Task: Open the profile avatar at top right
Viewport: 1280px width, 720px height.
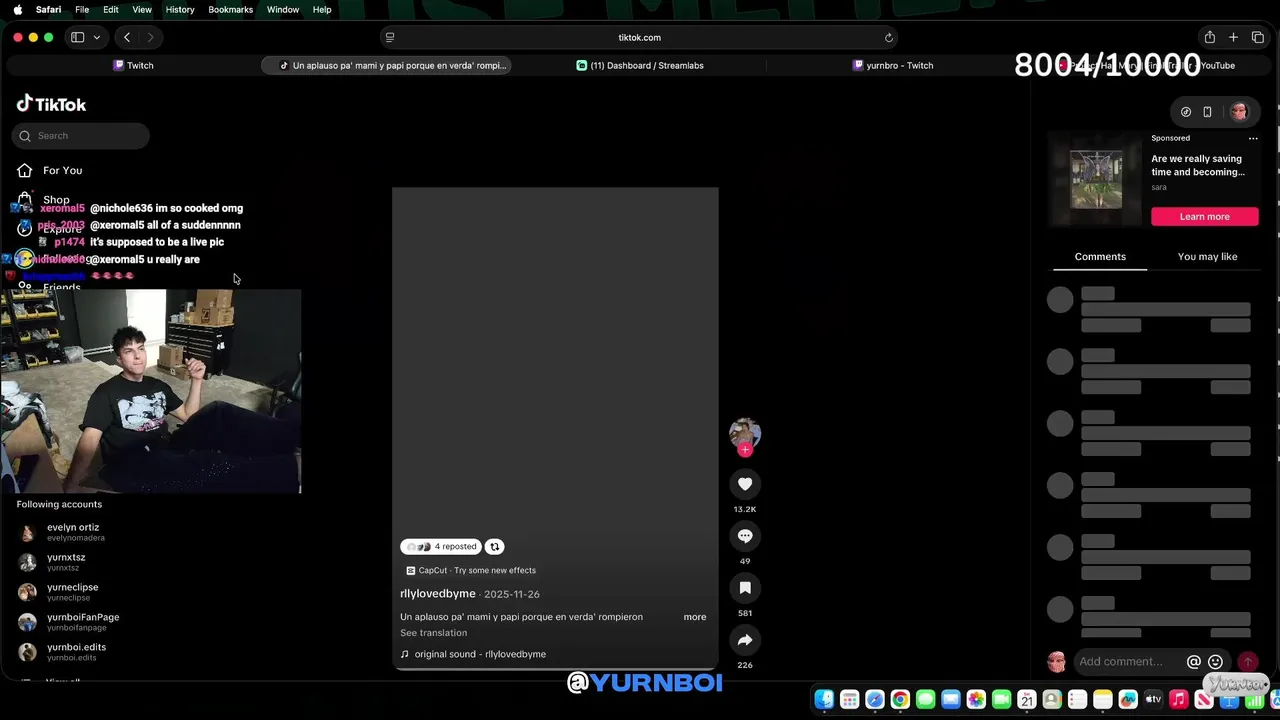Action: click(1239, 112)
